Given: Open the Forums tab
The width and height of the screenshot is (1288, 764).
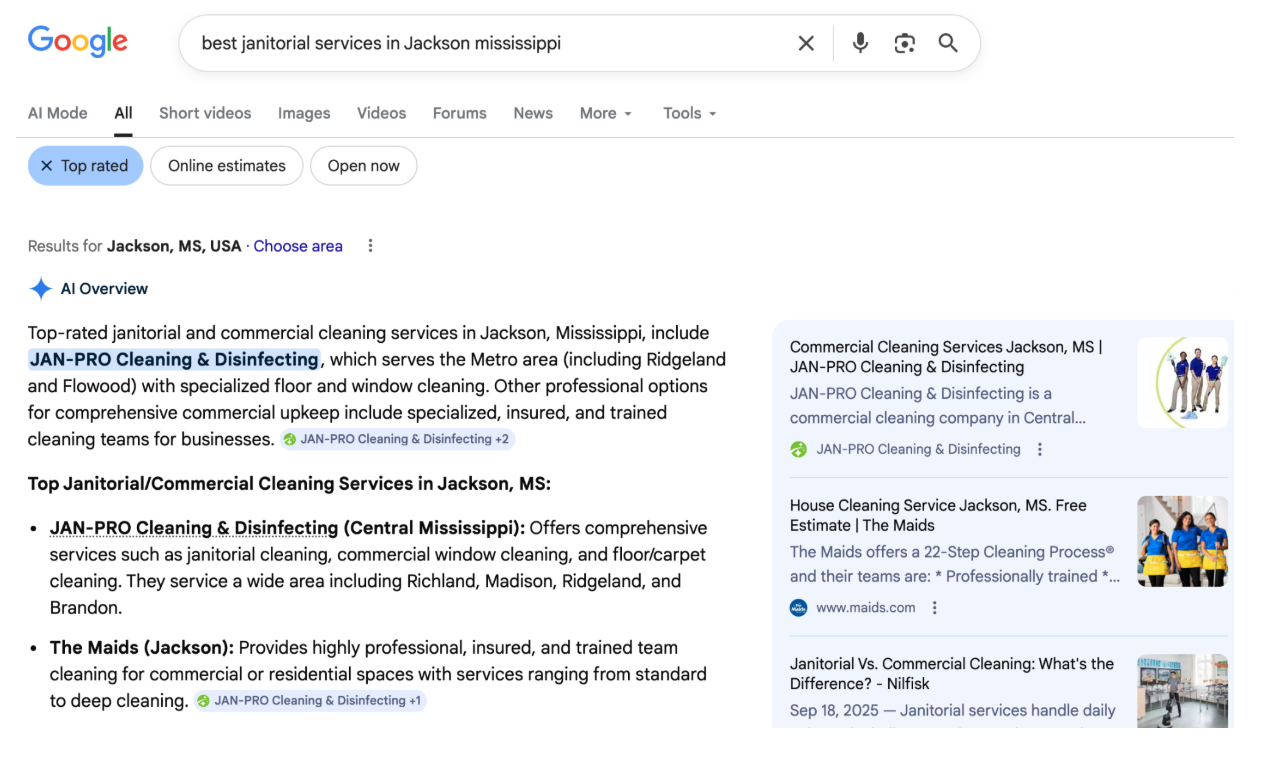Looking at the screenshot, I should coord(460,113).
